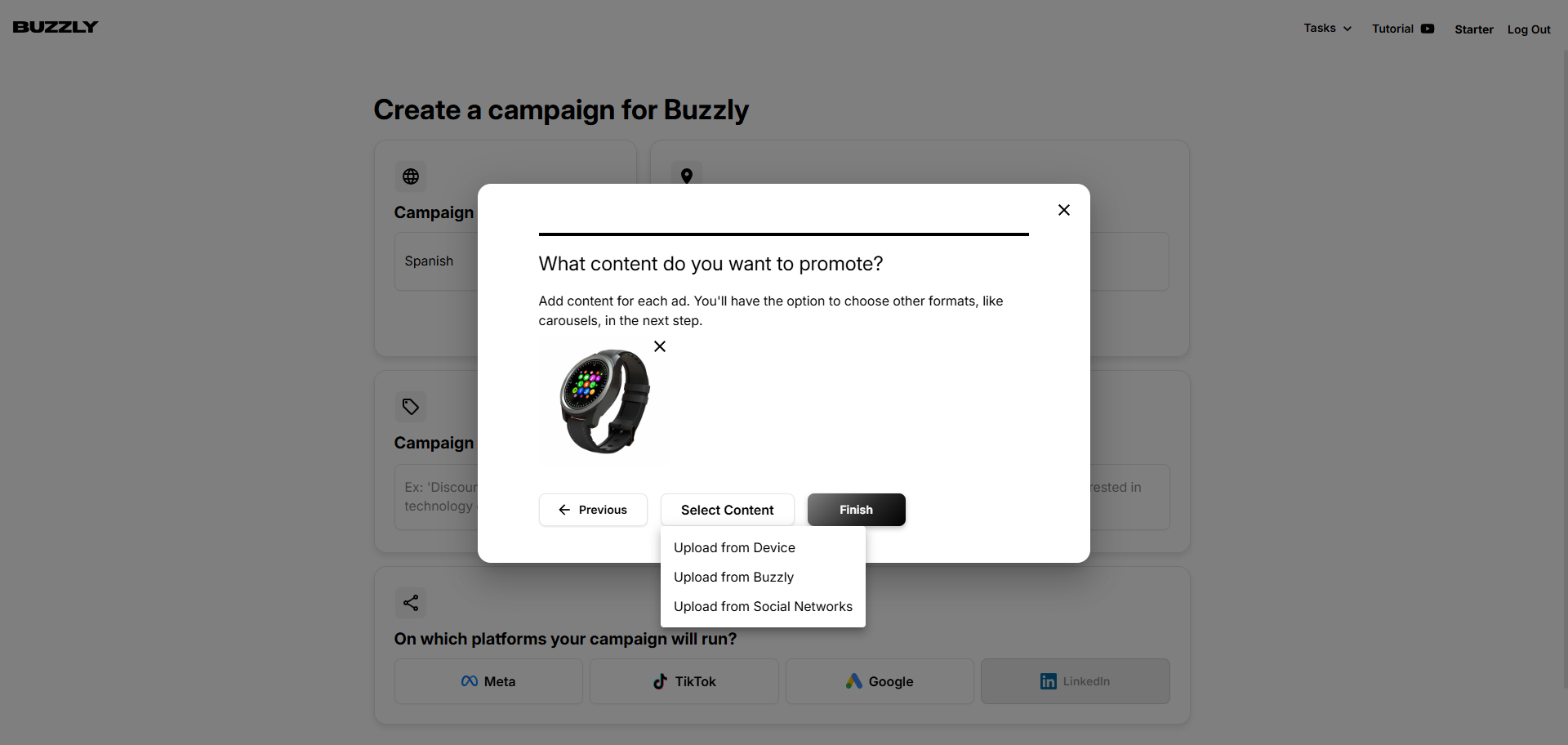This screenshot has height=745, width=1568.
Task: Click the Log Out link
Action: pyautogui.click(x=1528, y=29)
